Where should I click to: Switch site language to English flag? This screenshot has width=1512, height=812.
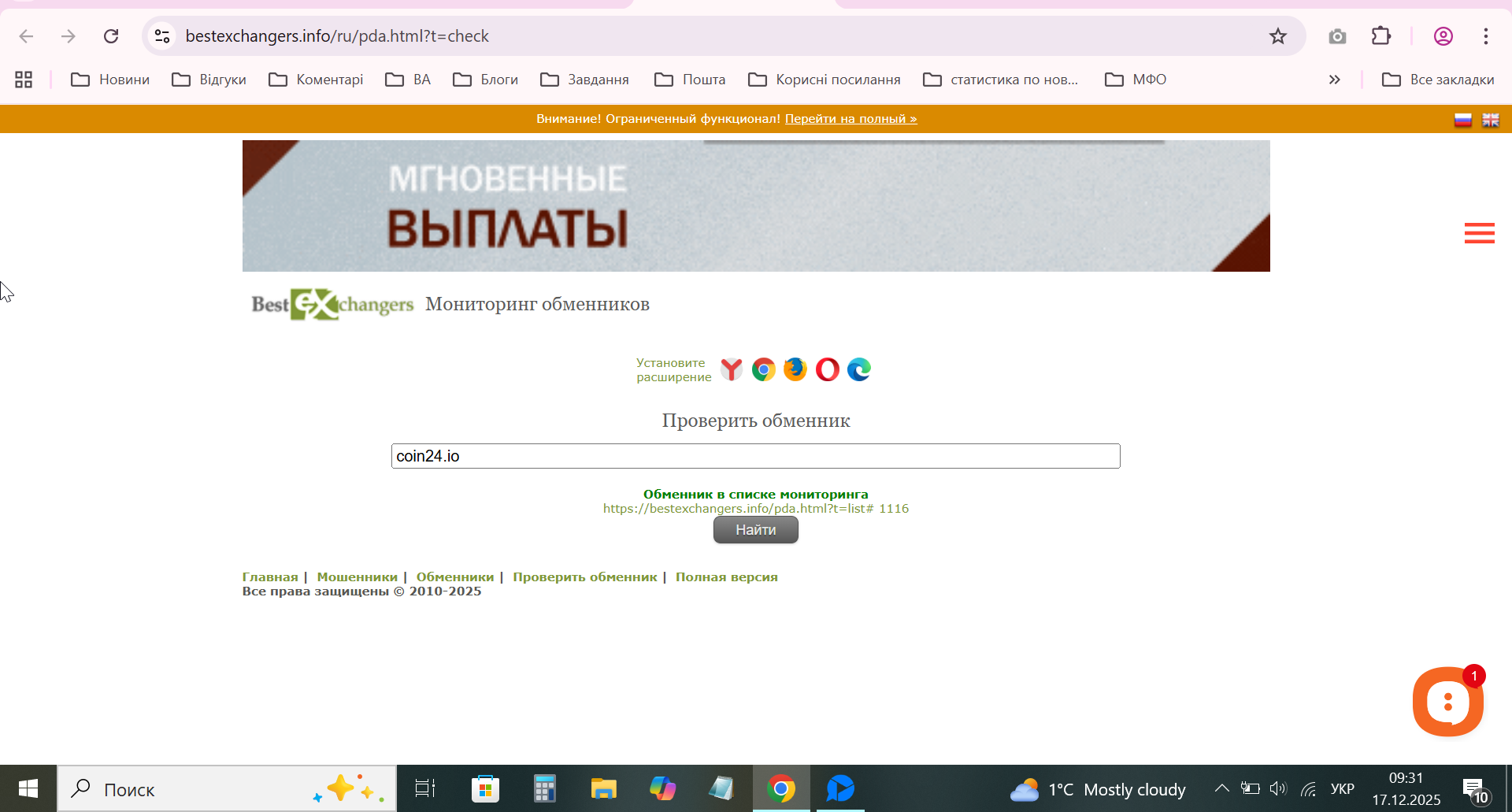pos(1491,120)
